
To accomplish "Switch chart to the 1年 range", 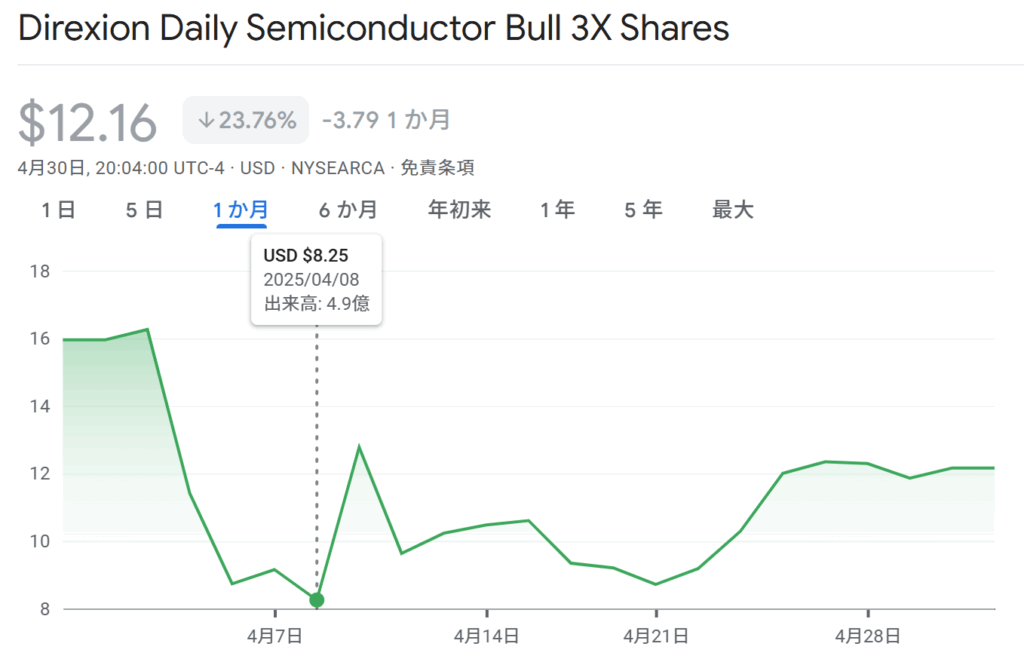I will tap(557, 210).
